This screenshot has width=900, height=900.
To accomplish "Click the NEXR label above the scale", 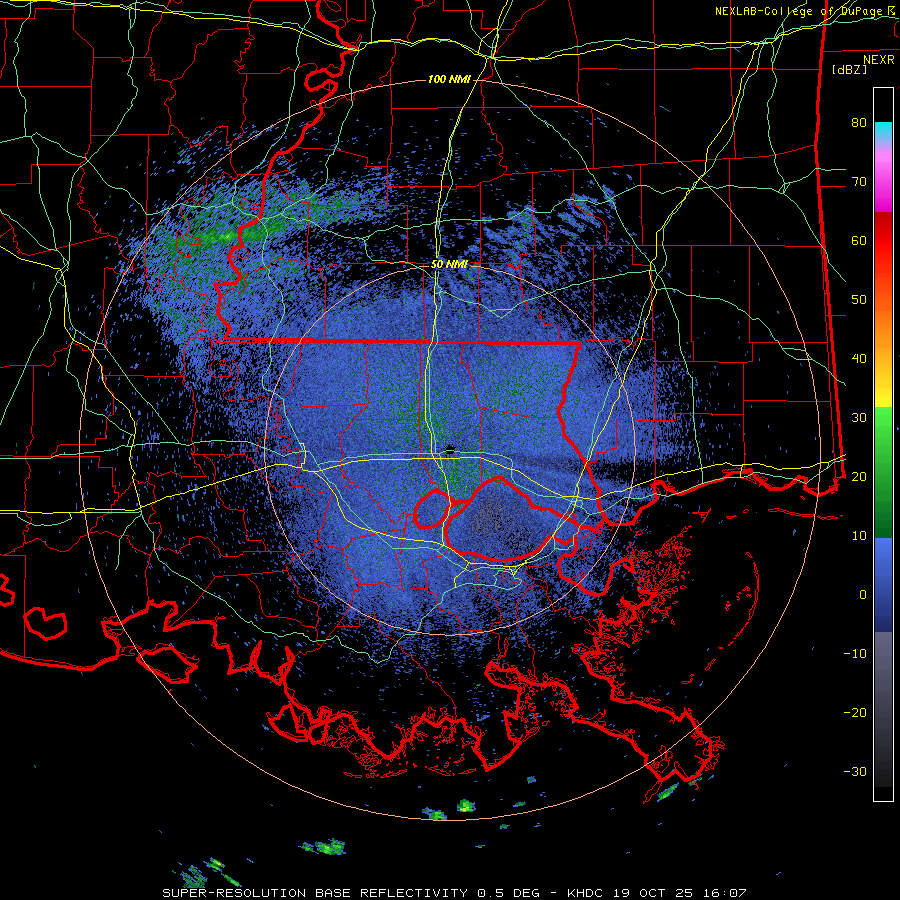I will click(878, 60).
